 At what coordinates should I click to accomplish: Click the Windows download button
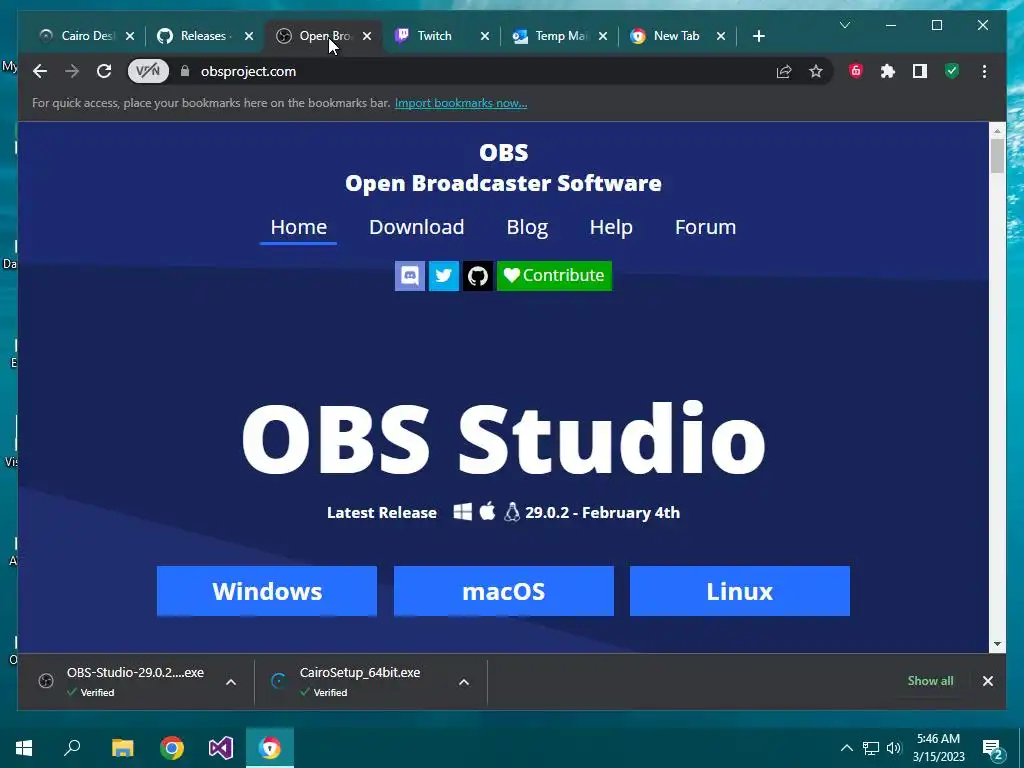point(267,591)
